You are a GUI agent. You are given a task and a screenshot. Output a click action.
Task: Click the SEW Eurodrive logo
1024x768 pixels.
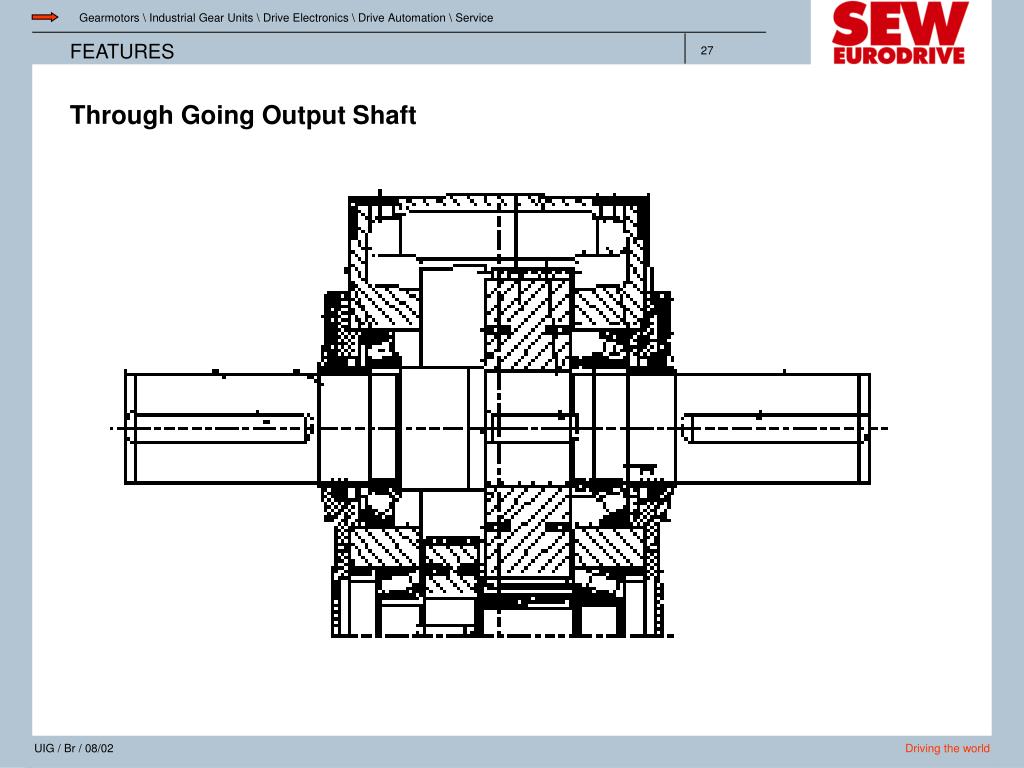899,33
